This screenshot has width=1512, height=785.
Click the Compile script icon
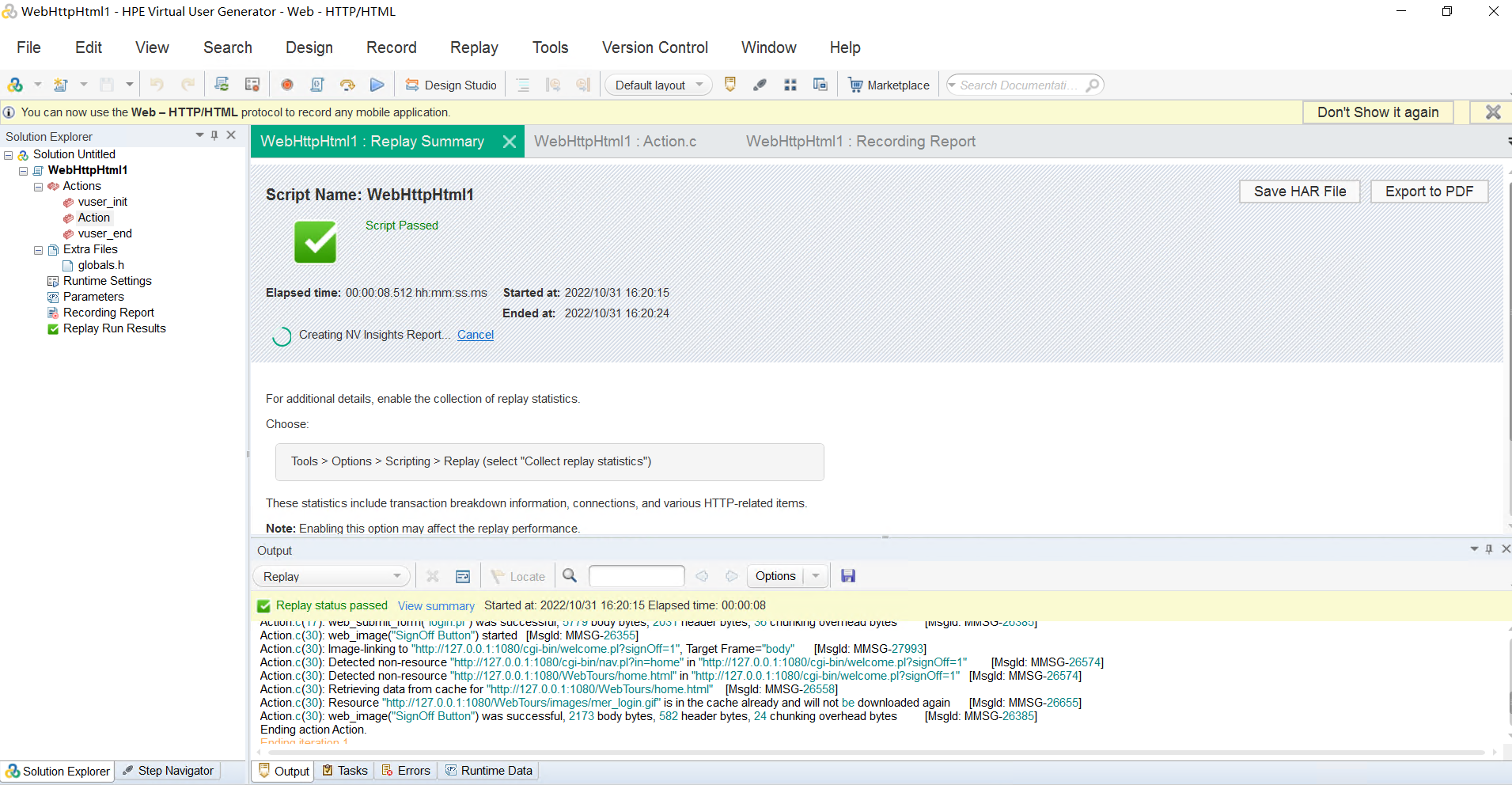point(317,85)
